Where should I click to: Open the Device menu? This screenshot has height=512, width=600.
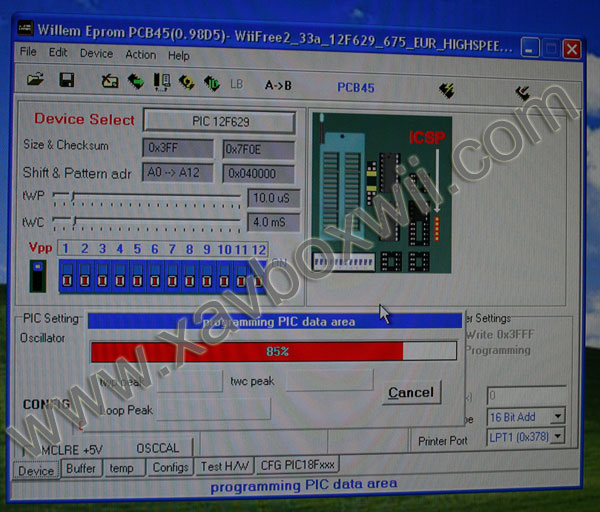(x=96, y=53)
